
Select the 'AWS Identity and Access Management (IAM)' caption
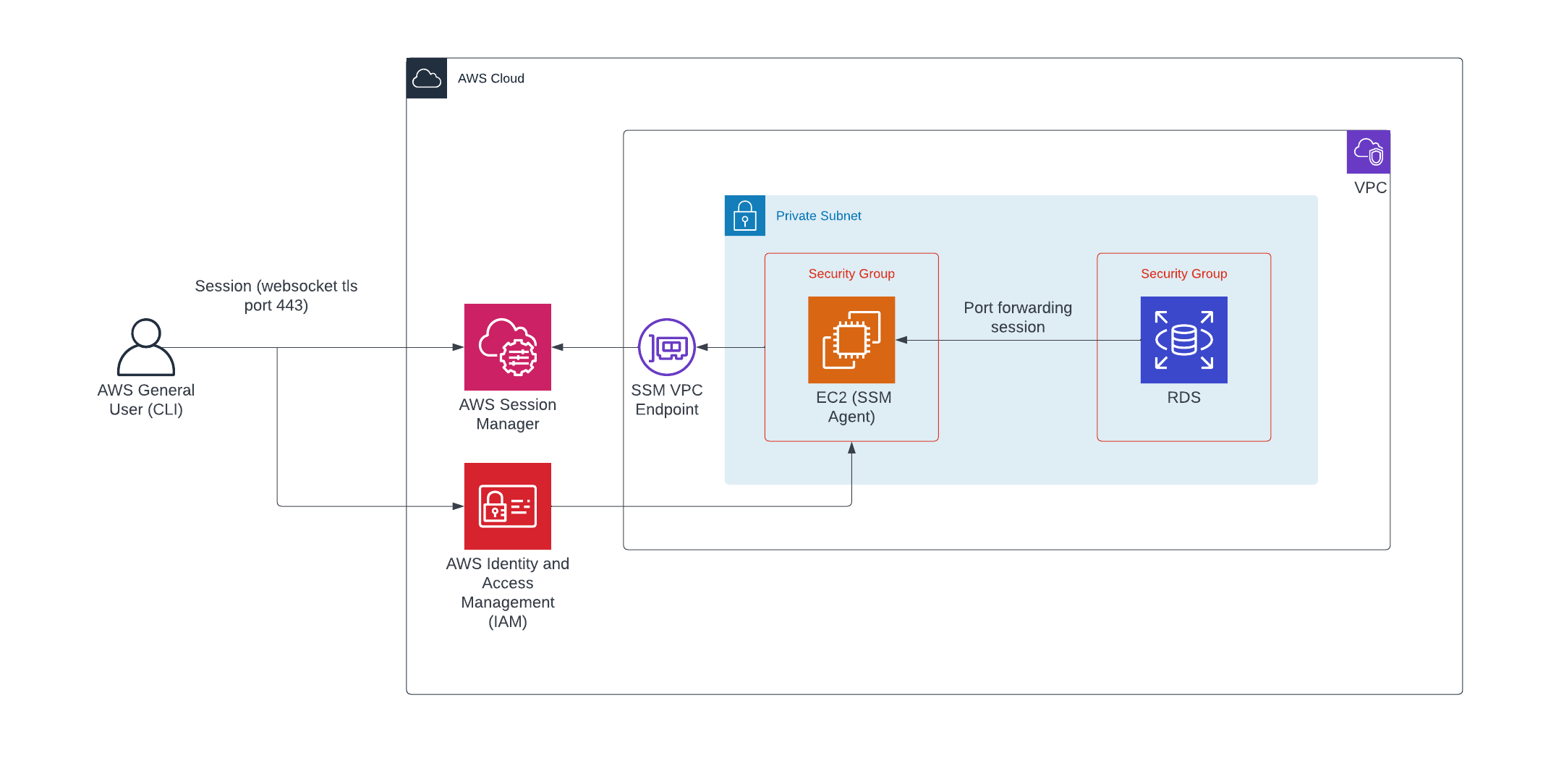tap(508, 592)
